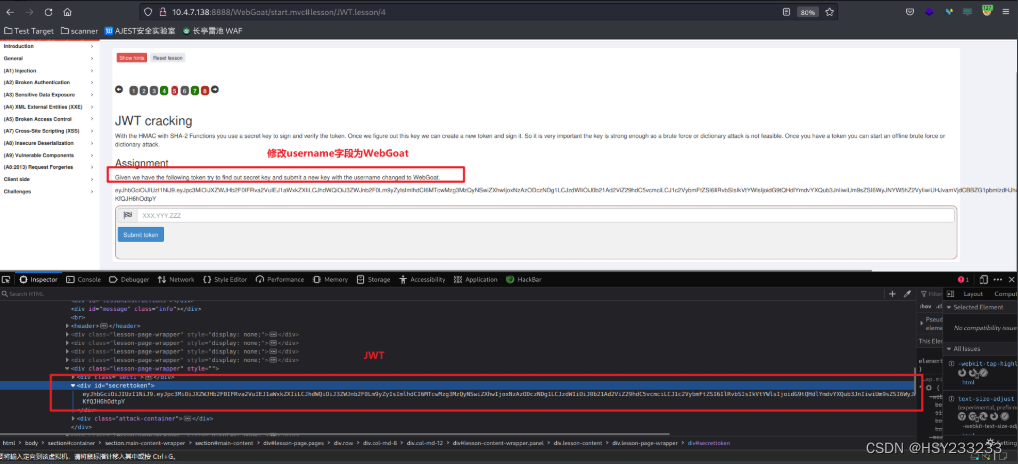
Task: Switch to Console tab
Action: (x=84, y=280)
